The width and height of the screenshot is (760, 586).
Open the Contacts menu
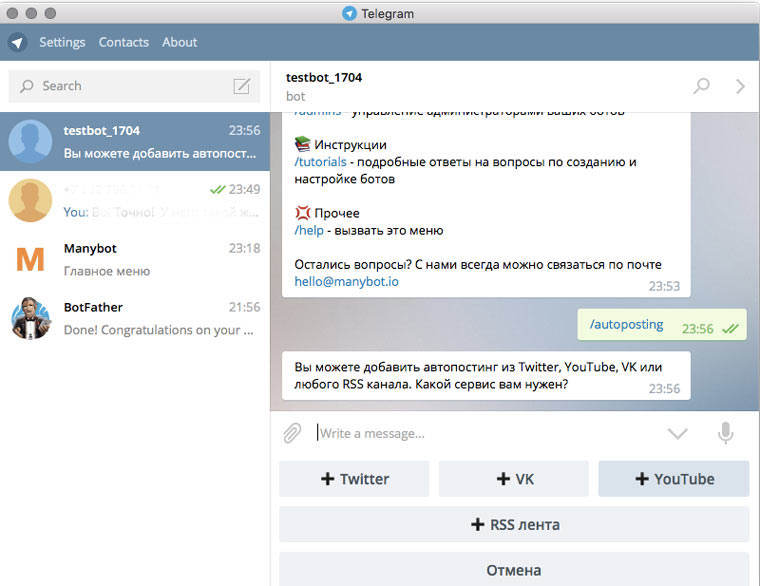coord(124,42)
